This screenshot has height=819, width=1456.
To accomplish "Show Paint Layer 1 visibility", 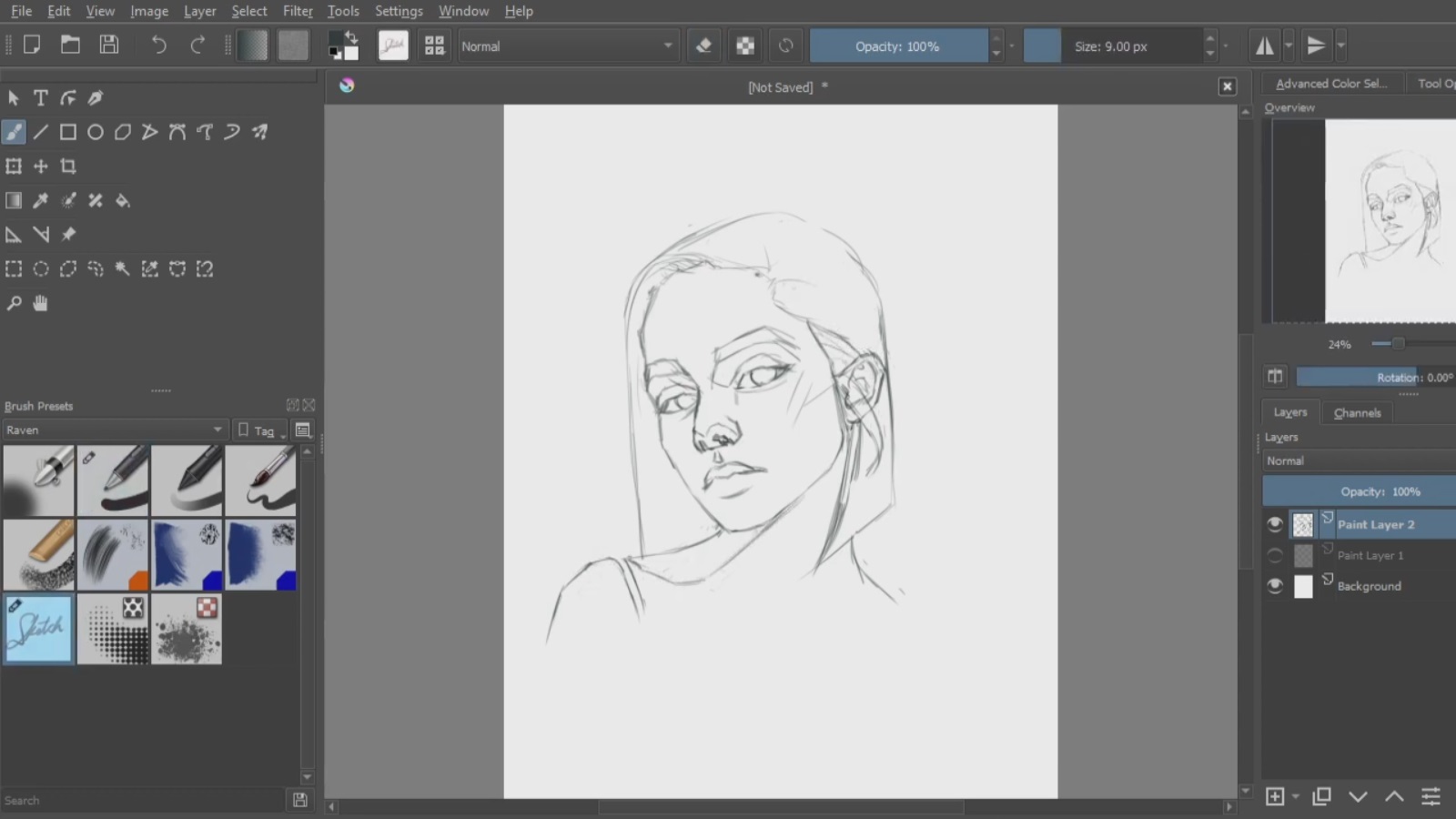I will tap(1275, 555).
